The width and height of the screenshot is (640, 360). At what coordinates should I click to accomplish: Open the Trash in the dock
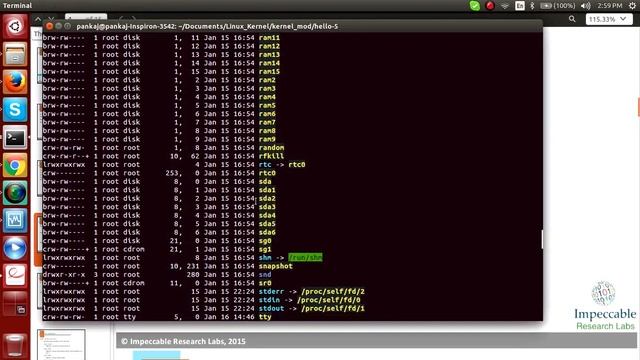pos(15,345)
